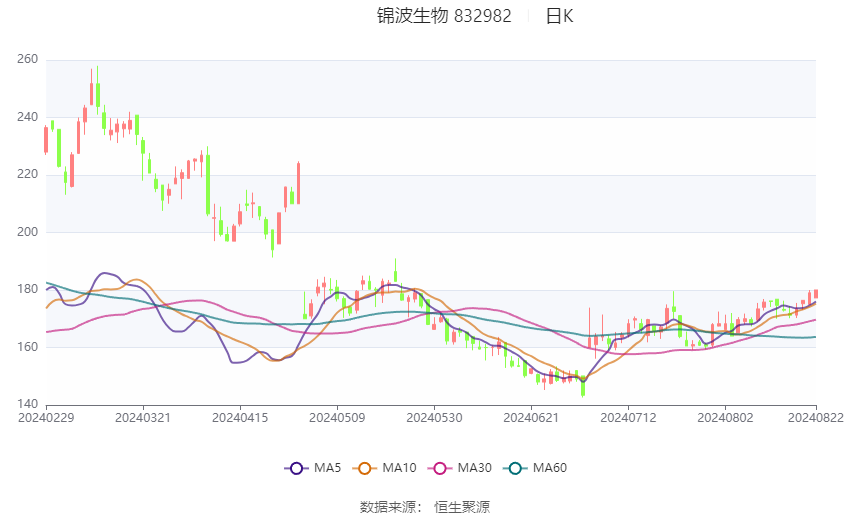The image size is (850, 517).
Task: Click the 180 price axis label
Action: 28,289
